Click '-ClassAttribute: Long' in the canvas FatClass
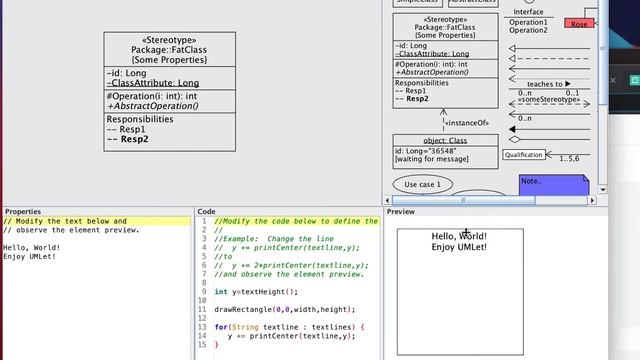 153,83
